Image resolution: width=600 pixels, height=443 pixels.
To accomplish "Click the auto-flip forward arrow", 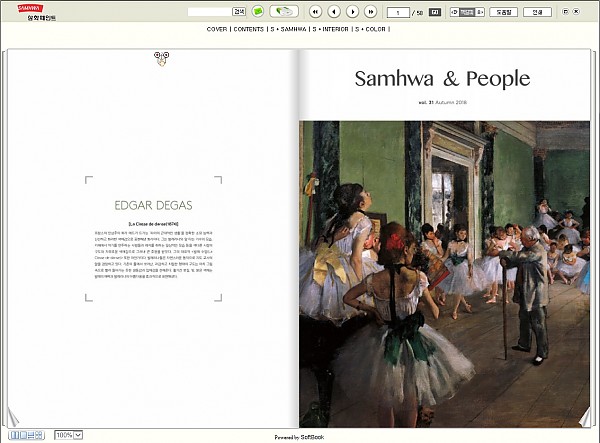I will coord(480,12).
